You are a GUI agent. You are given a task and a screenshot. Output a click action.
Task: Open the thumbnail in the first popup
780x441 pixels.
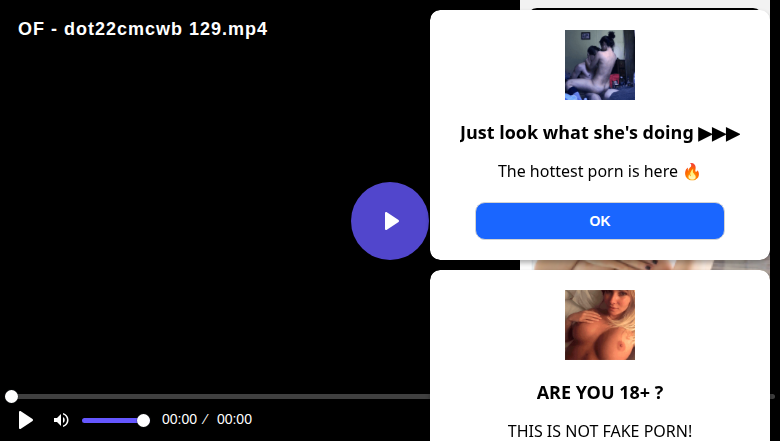click(599, 65)
